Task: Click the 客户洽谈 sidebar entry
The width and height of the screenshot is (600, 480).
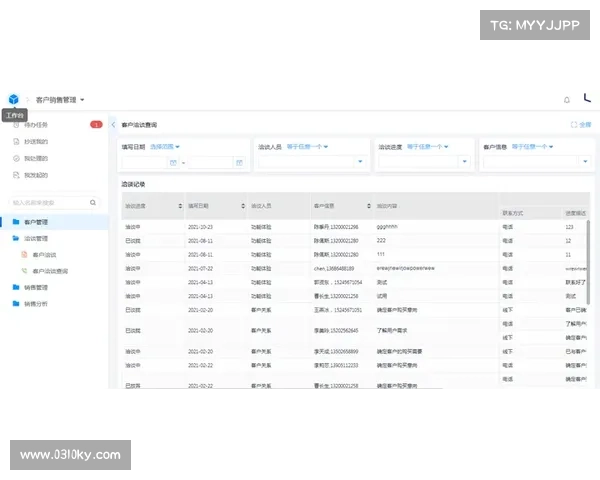Action: point(45,255)
